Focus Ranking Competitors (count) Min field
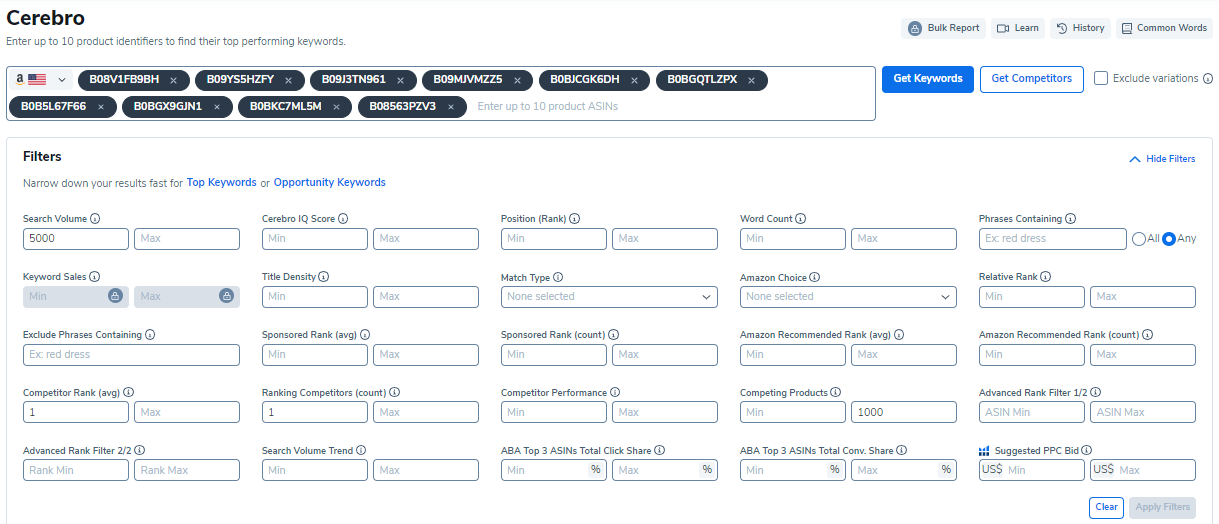 pos(315,412)
